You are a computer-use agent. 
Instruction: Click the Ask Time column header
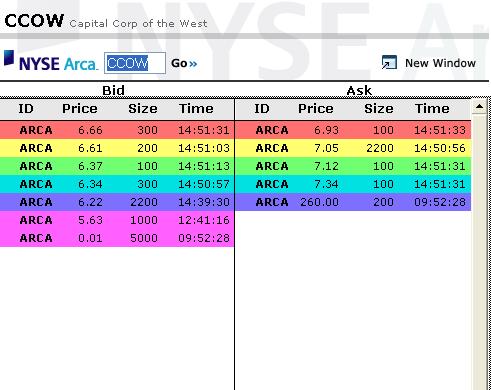[432, 109]
